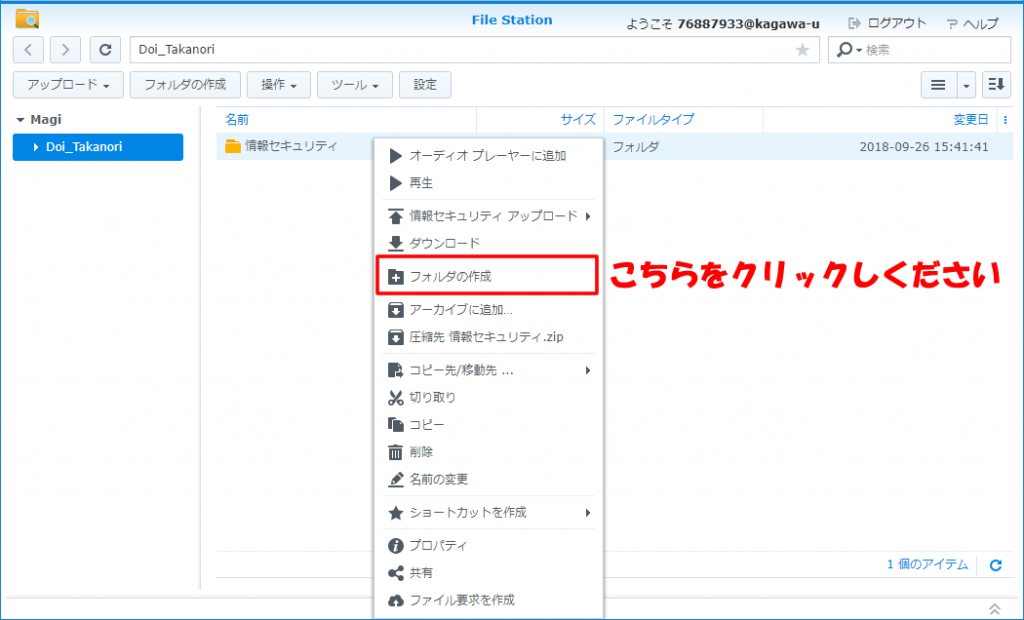1024x620 pixels.
Task: Switch to list view icon
Action: tap(938, 85)
